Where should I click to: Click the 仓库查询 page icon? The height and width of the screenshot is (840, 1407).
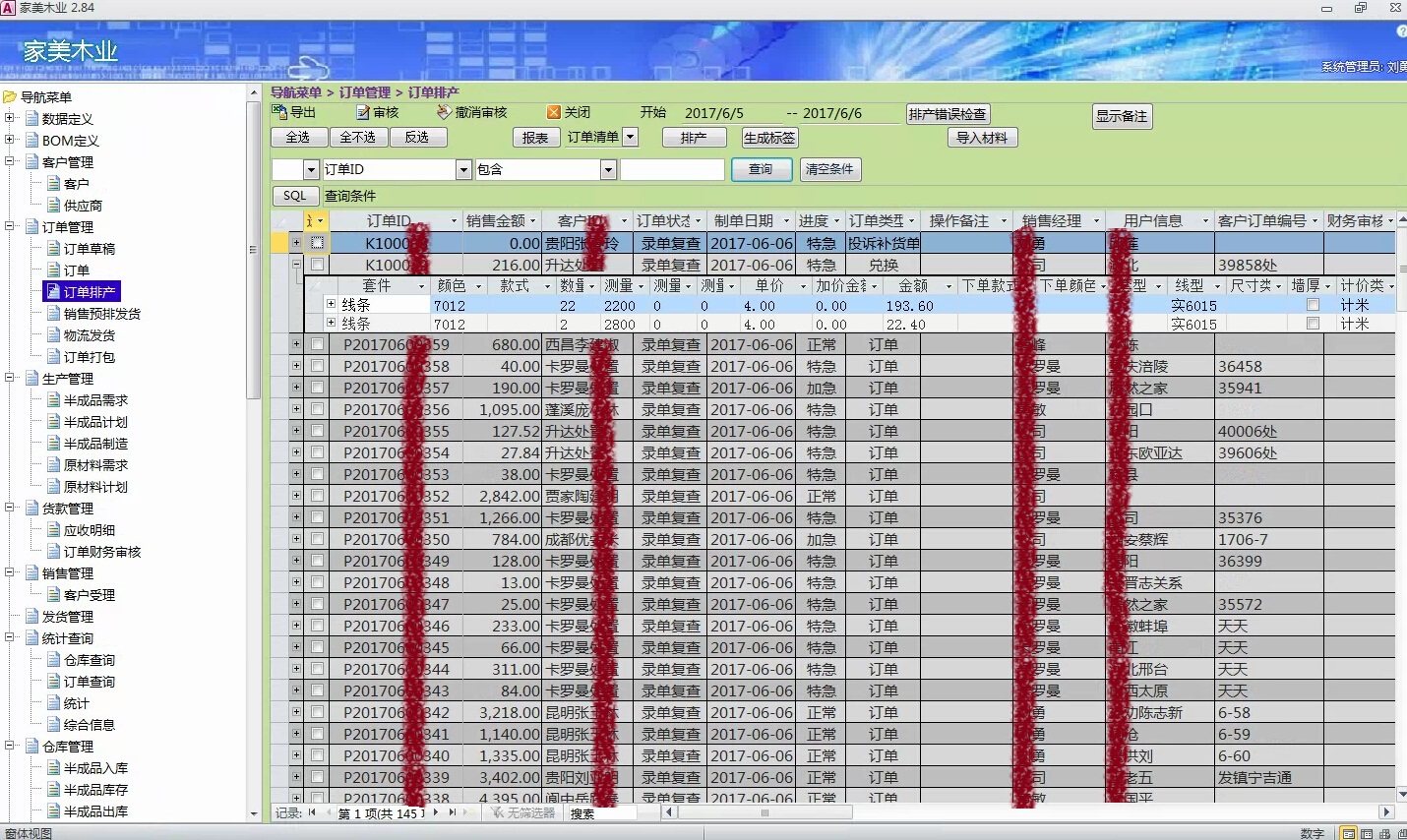(x=54, y=660)
